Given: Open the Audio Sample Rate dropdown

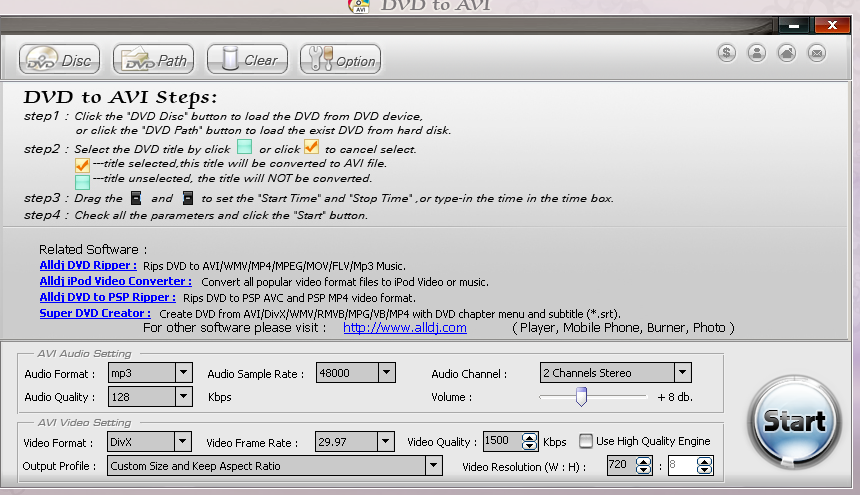Looking at the screenshot, I should [387, 373].
